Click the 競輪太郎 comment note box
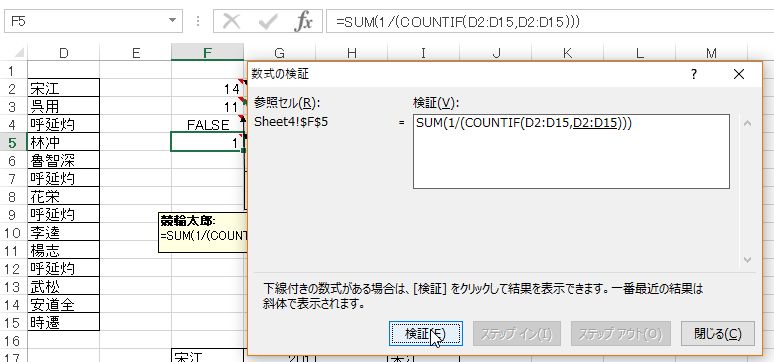 (x=203, y=233)
